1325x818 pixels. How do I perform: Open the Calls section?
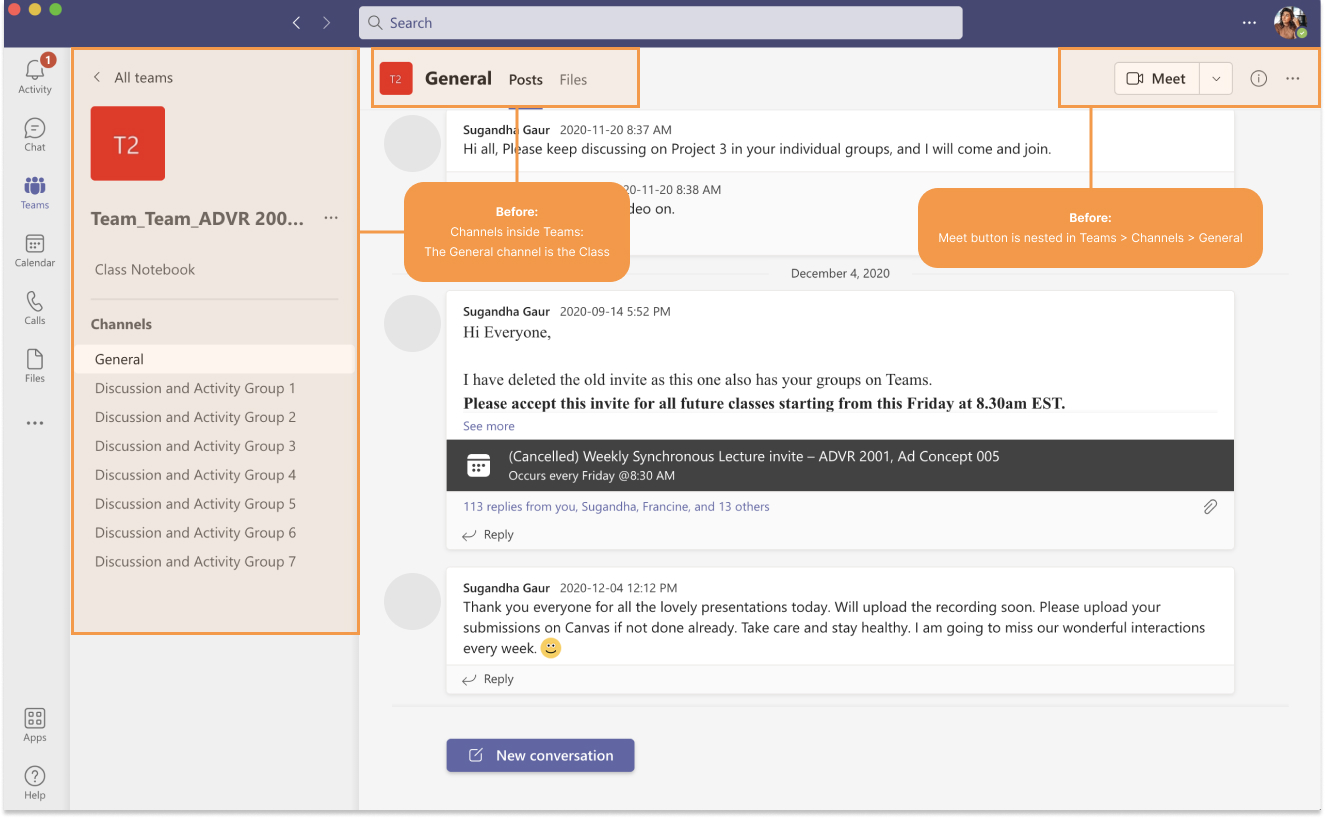coord(35,308)
